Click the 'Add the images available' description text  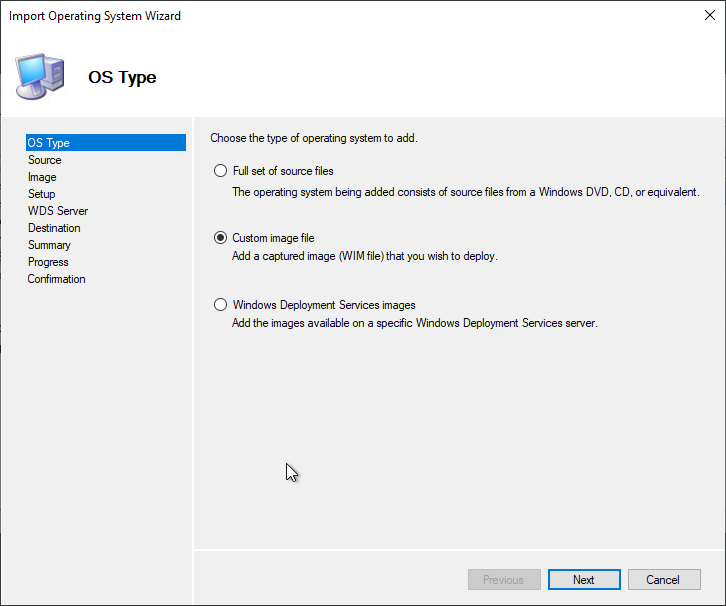click(415, 323)
